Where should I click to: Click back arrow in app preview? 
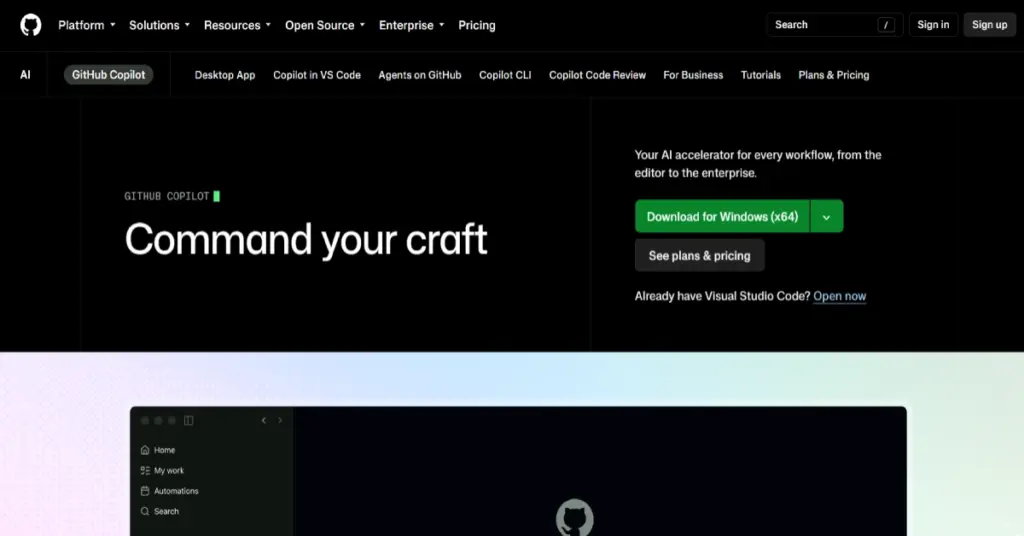click(x=264, y=420)
